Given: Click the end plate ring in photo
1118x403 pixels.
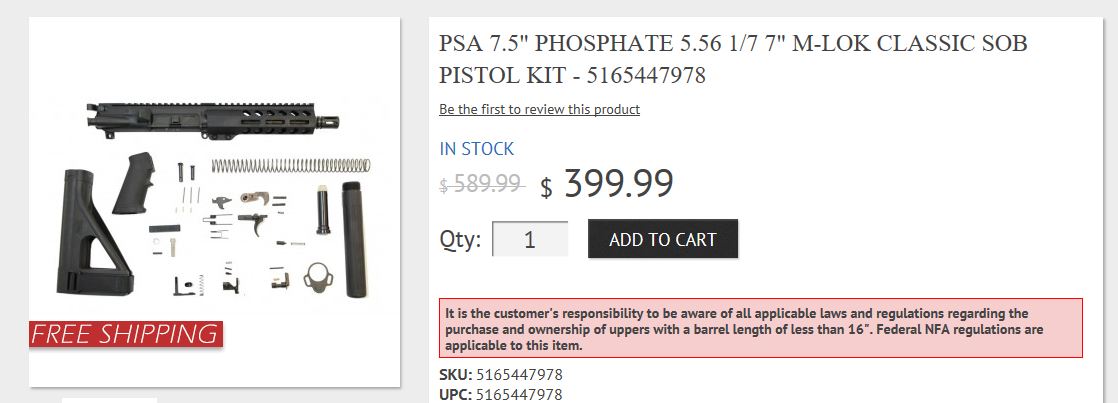Looking at the screenshot, I should 317,277.
